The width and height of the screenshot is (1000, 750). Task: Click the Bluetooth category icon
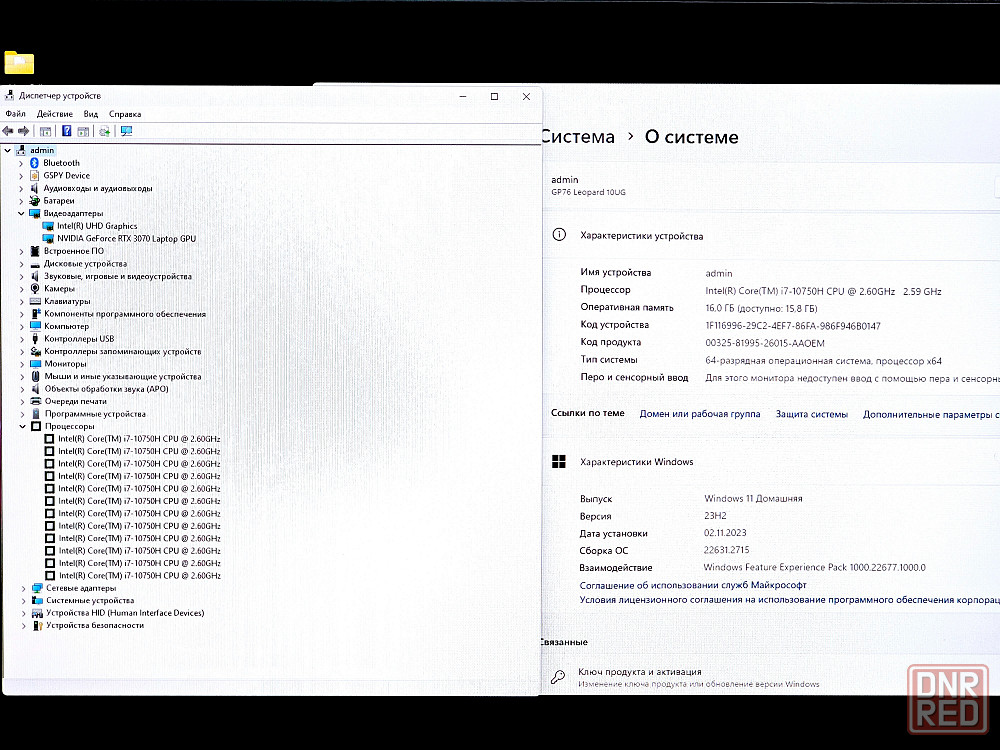(x=34, y=163)
